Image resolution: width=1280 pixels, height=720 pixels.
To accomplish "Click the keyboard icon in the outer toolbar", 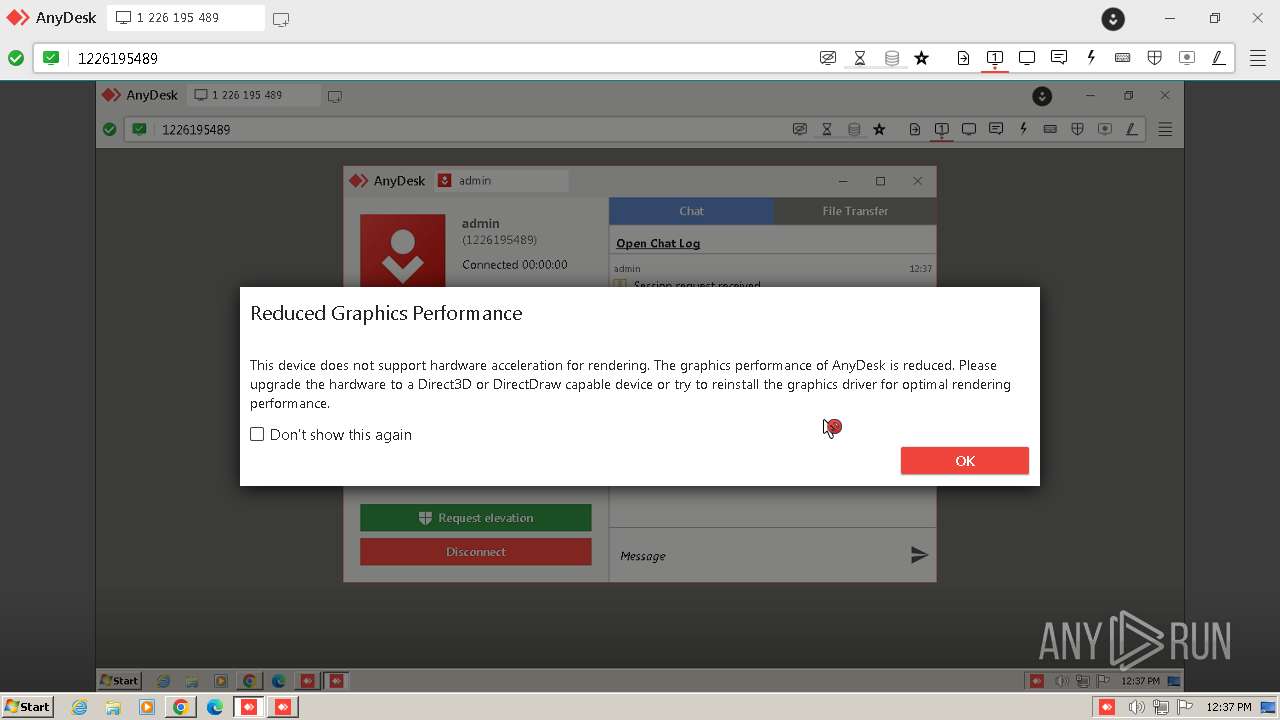I will click(1123, 58).
